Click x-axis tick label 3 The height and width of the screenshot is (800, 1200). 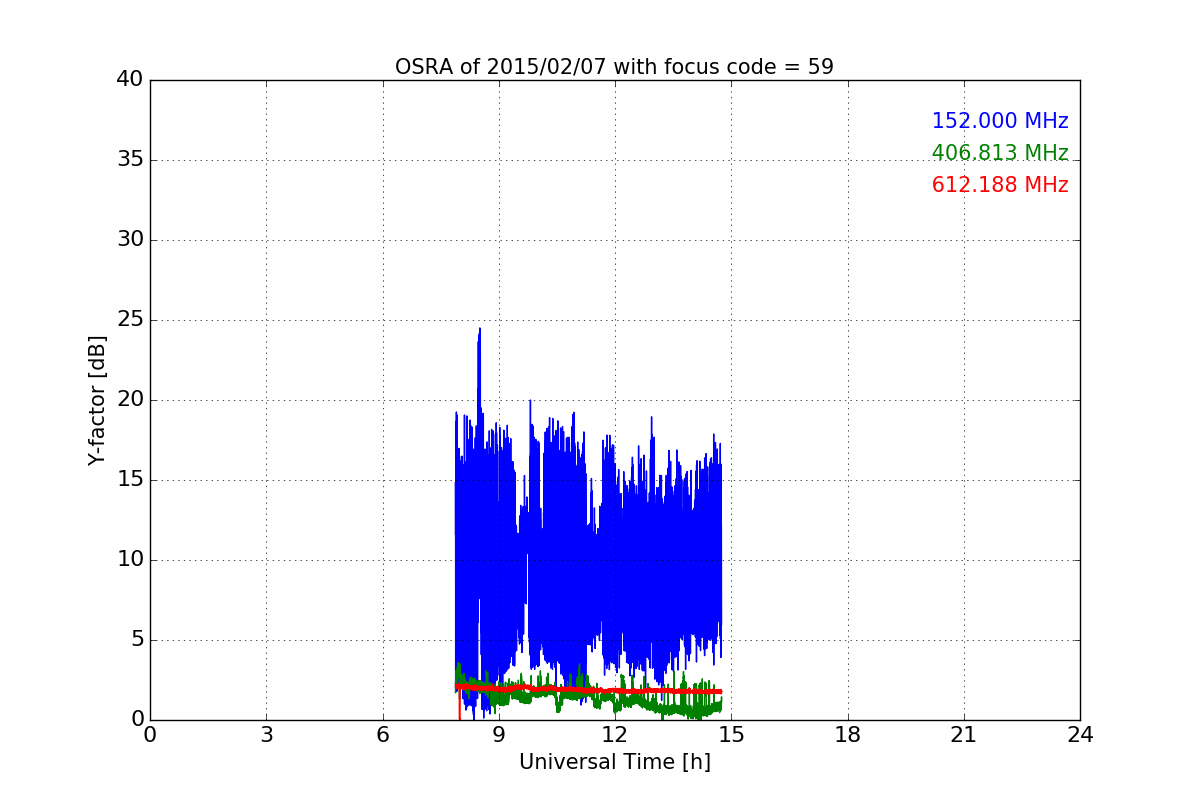click(266, 735)
